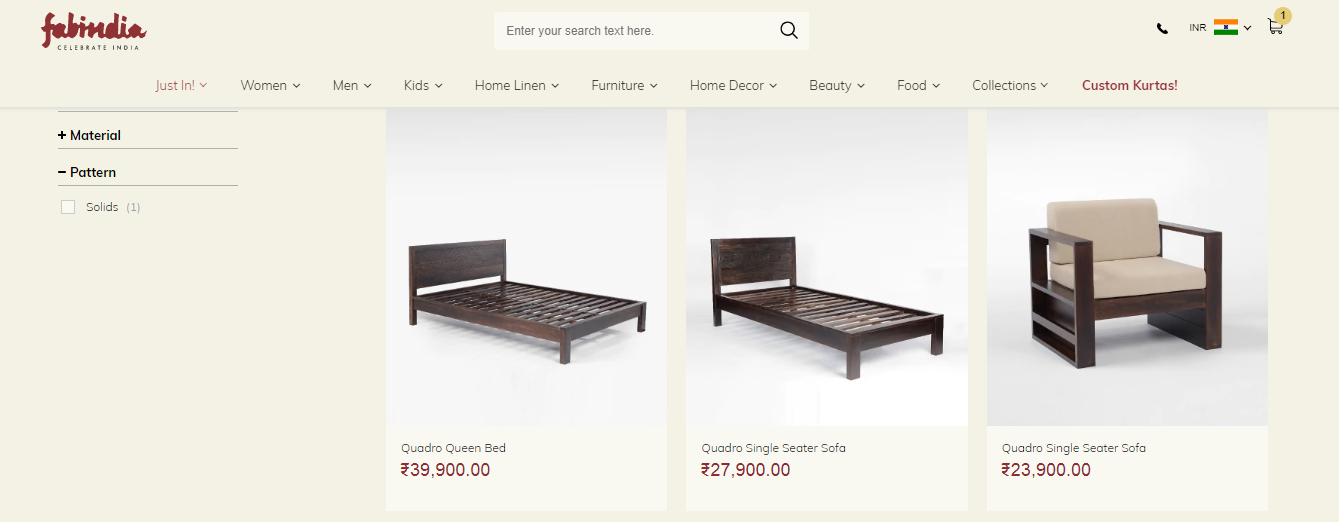1339x522 pixels.
Task: Open the Furniture menu
Action: click(624, 85)
